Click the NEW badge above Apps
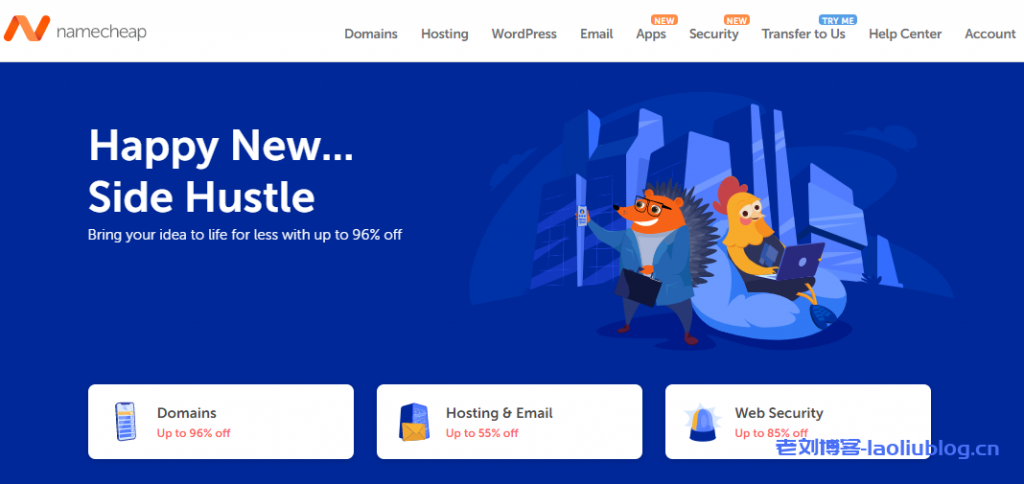 click(665, 20)
